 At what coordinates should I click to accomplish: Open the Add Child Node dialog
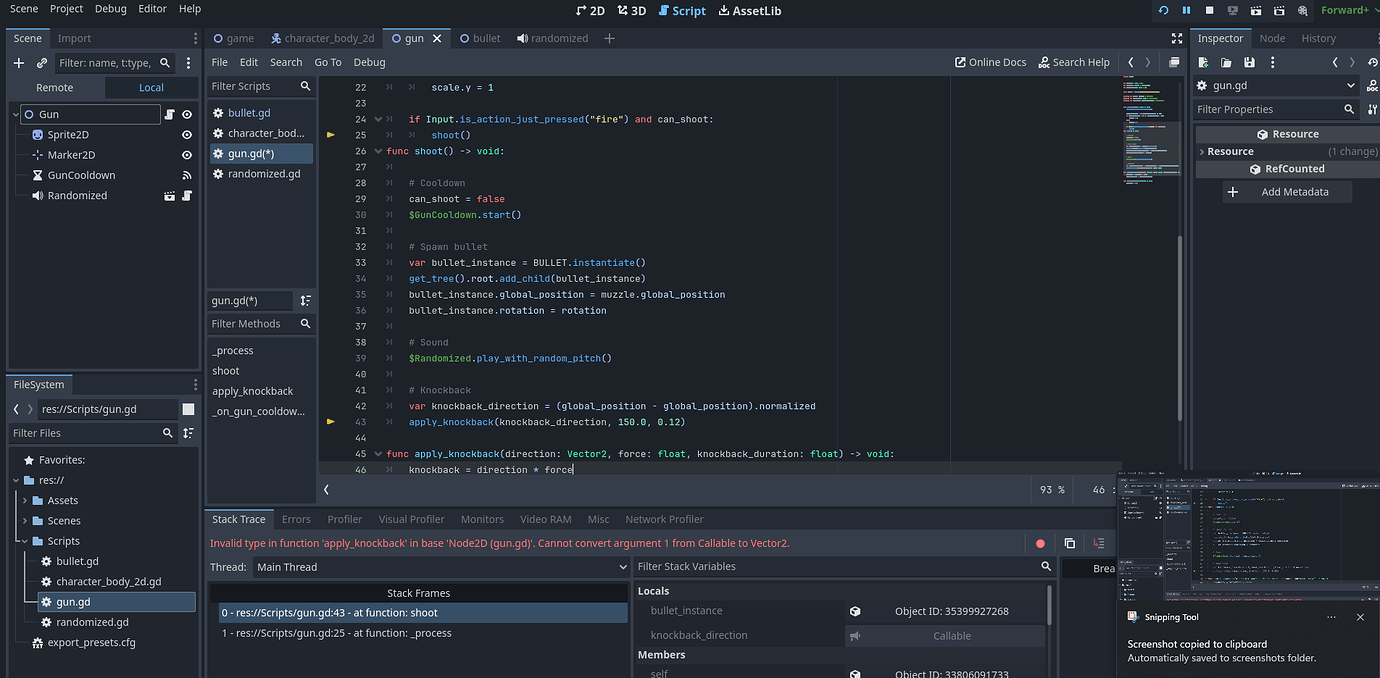17,62
